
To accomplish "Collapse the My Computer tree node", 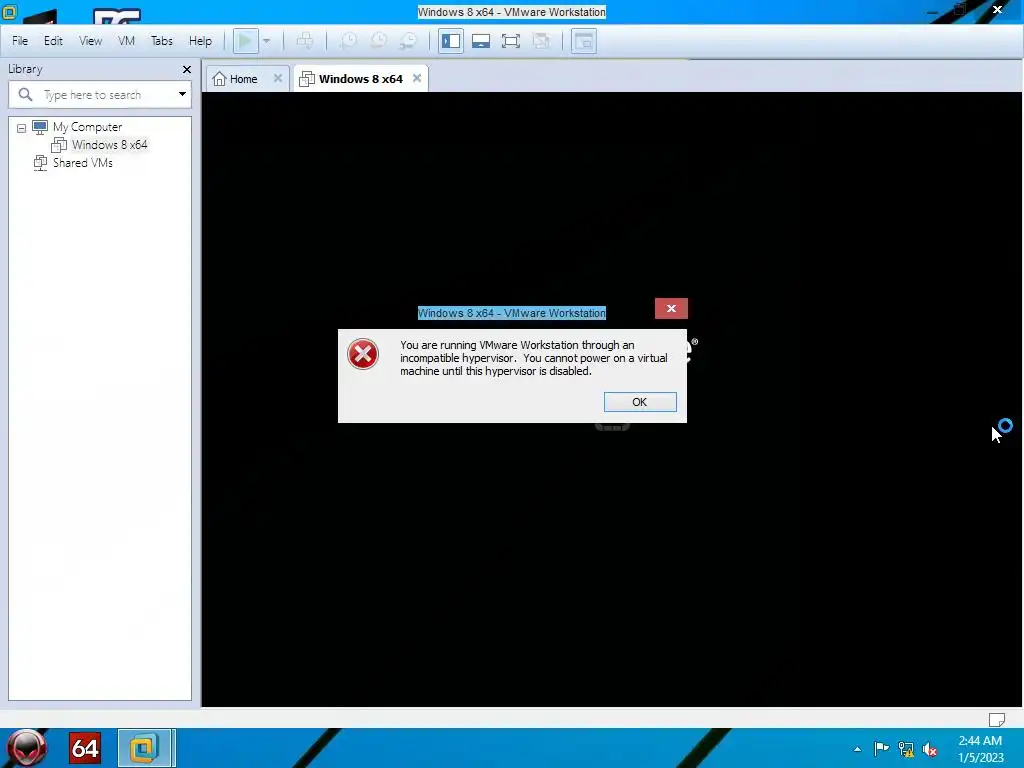I will coord(22,128).
